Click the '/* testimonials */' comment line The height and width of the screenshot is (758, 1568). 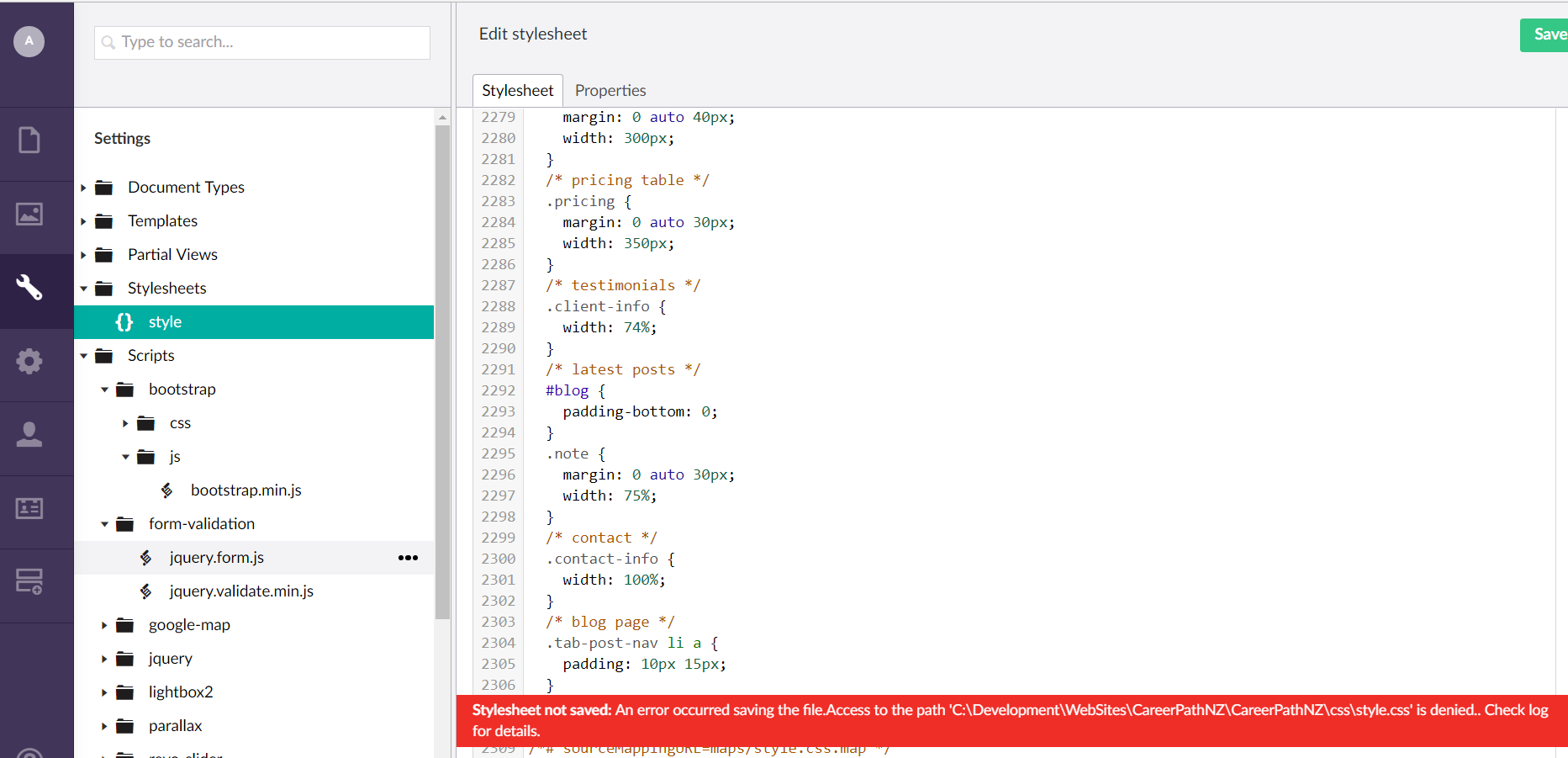click(623, 285)
